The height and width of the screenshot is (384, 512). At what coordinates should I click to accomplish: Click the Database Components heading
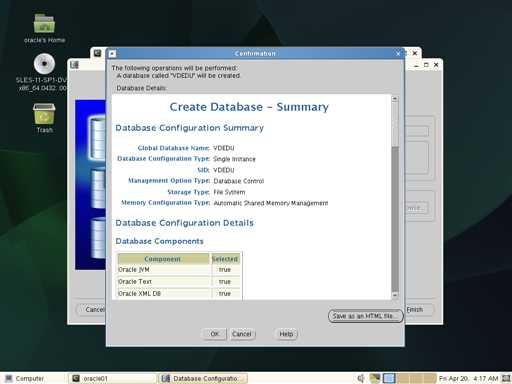[159, 241]
